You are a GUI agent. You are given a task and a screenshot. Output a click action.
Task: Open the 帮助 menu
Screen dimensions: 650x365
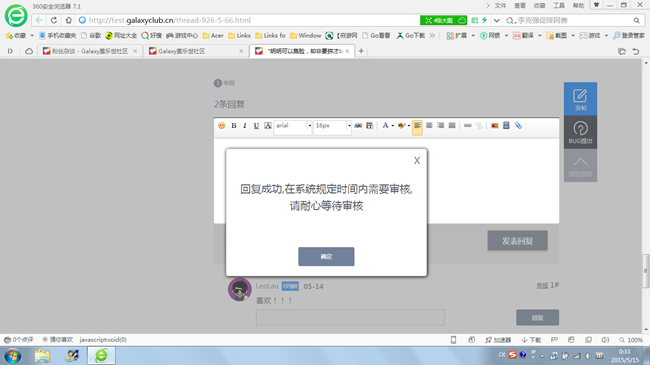pos(578,5)
